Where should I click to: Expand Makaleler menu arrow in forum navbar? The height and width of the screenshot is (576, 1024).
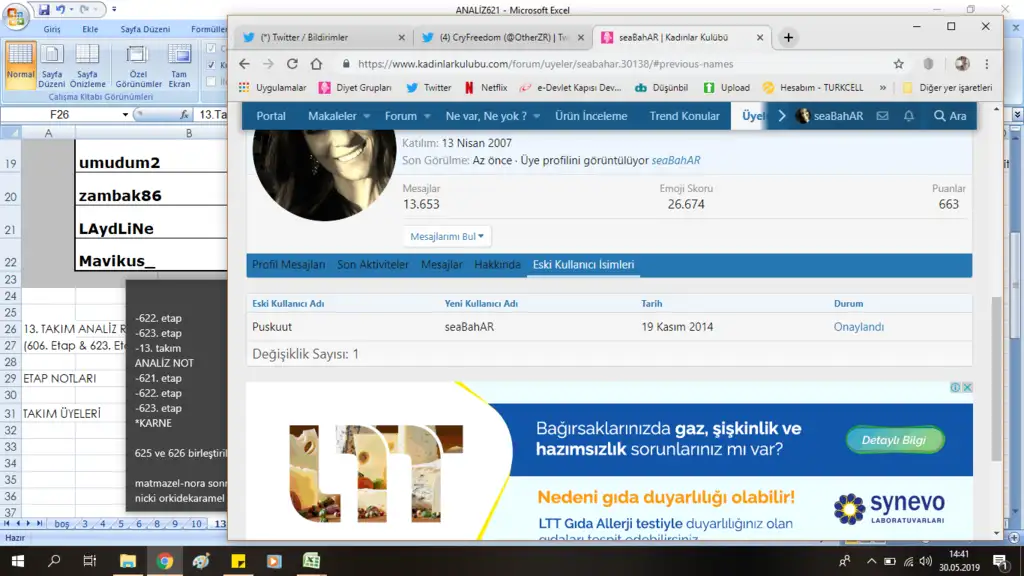click(366, 116)
